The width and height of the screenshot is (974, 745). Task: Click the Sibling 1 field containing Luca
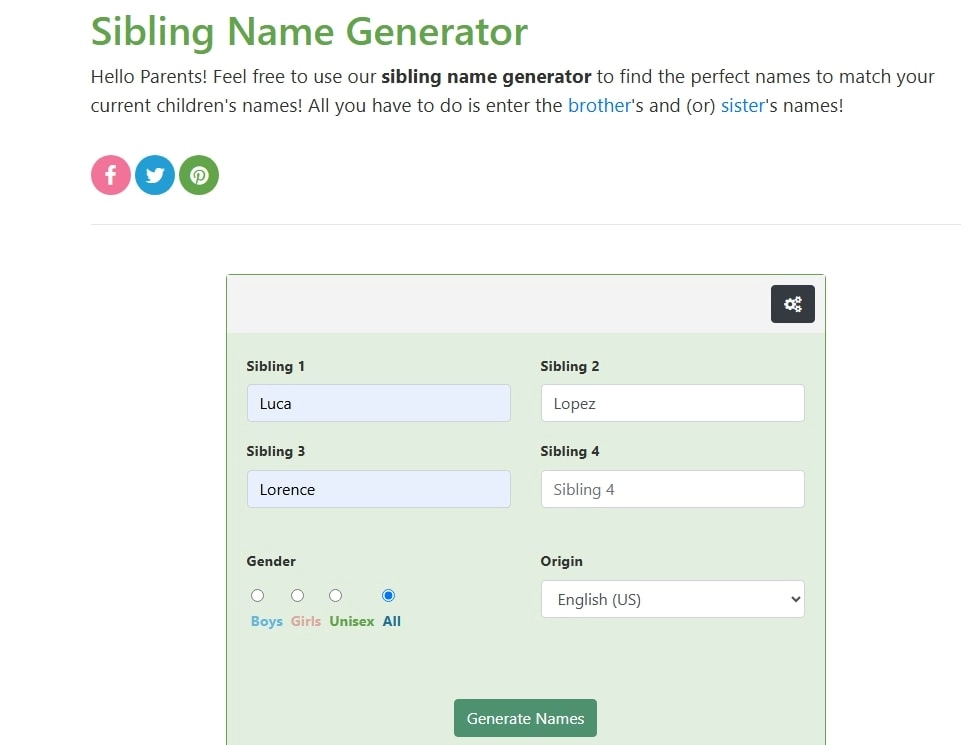click(378, 403)
